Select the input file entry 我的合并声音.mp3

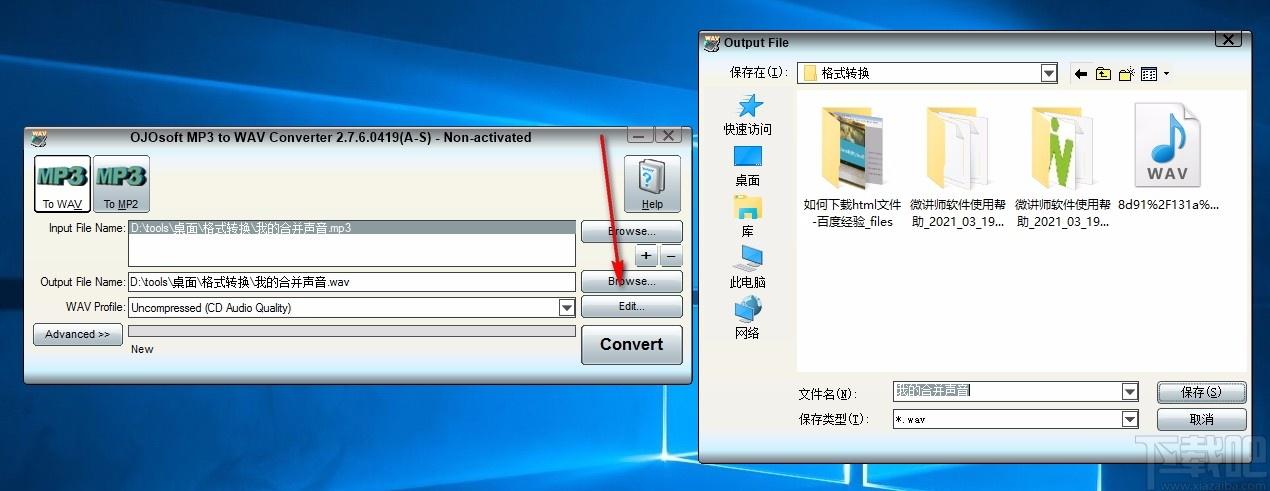point(352,228)
